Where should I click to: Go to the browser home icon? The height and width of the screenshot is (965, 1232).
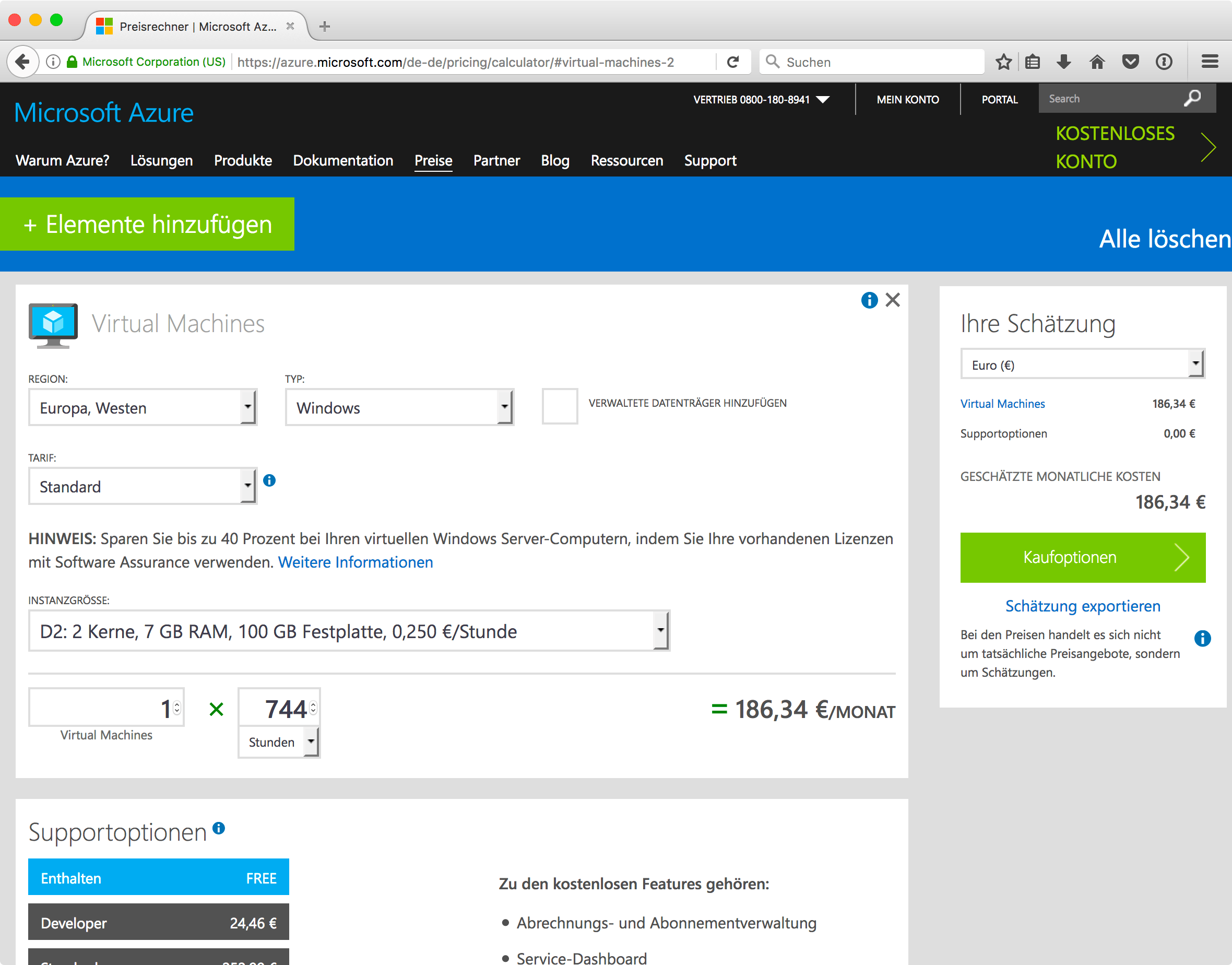tap(1097, 62)
